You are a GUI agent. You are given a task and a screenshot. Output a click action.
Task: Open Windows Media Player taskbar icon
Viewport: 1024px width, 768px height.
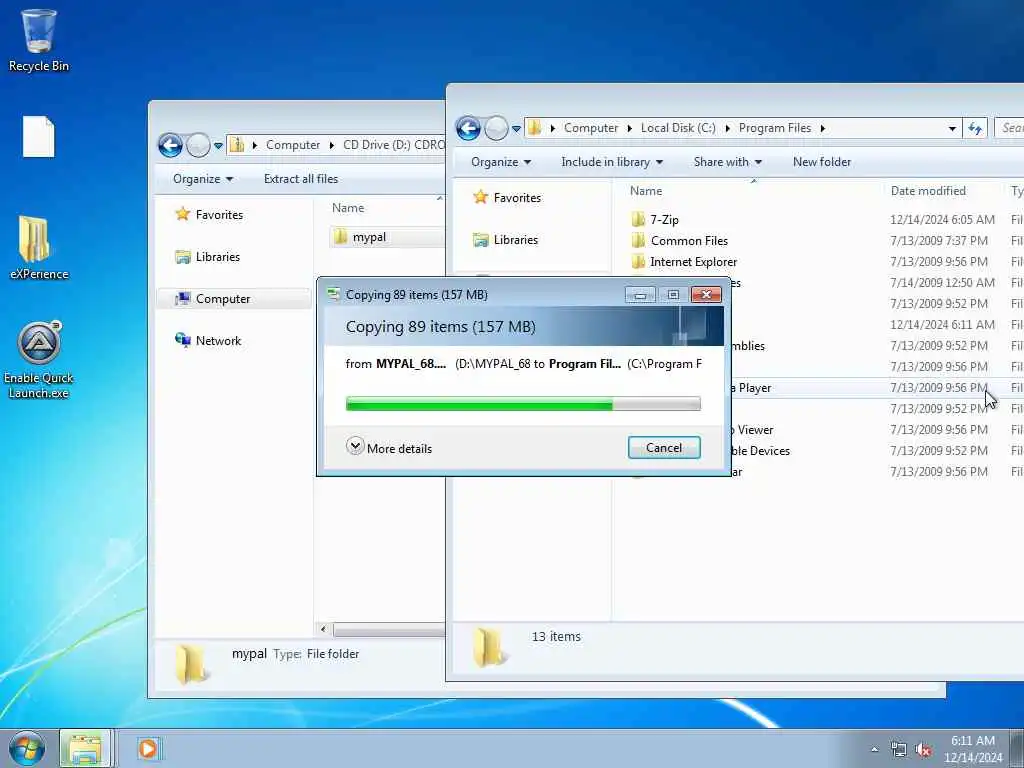(148, 748)
